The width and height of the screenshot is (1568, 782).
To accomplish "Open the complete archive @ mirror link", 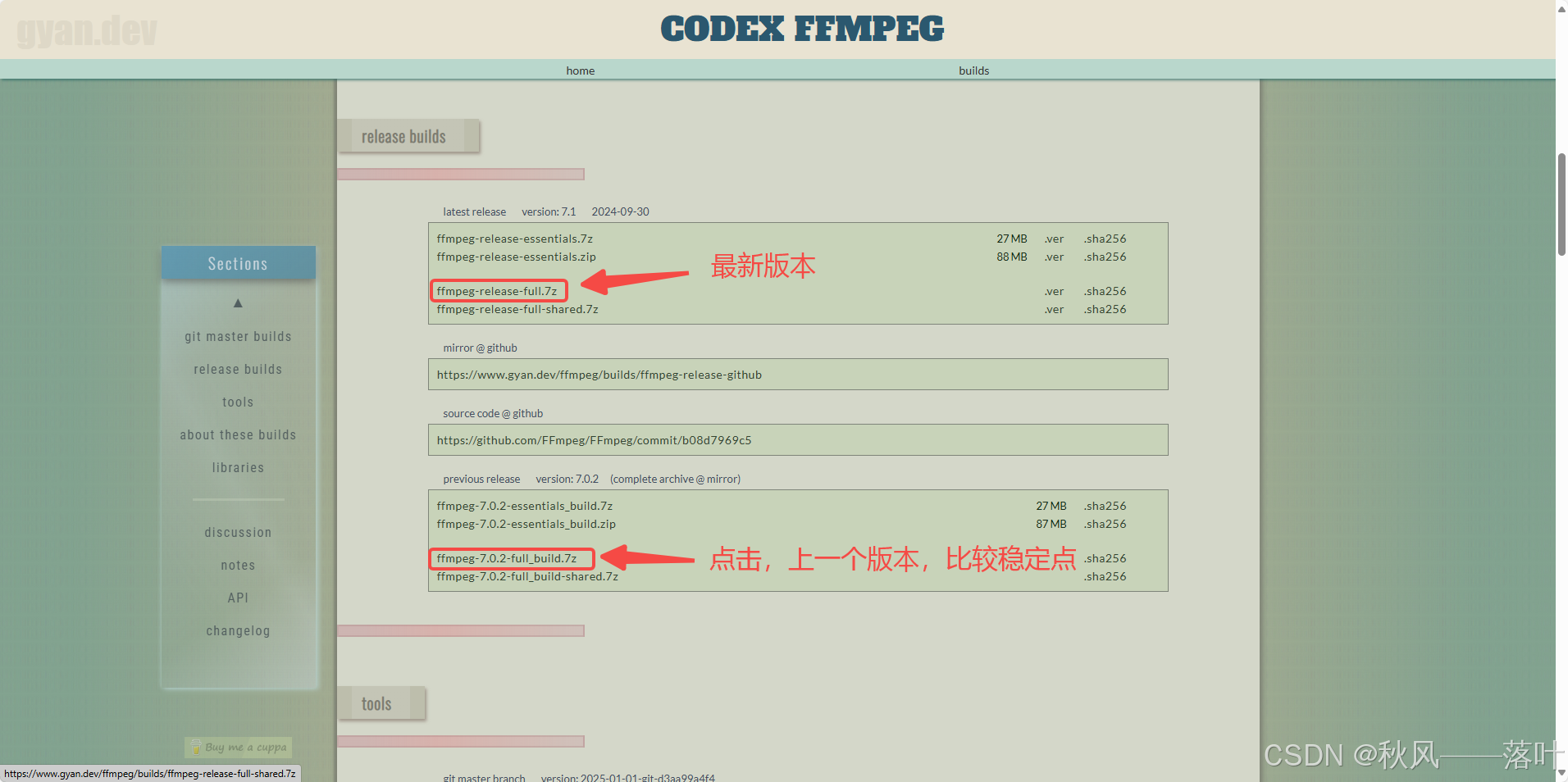I will (675, 479).
